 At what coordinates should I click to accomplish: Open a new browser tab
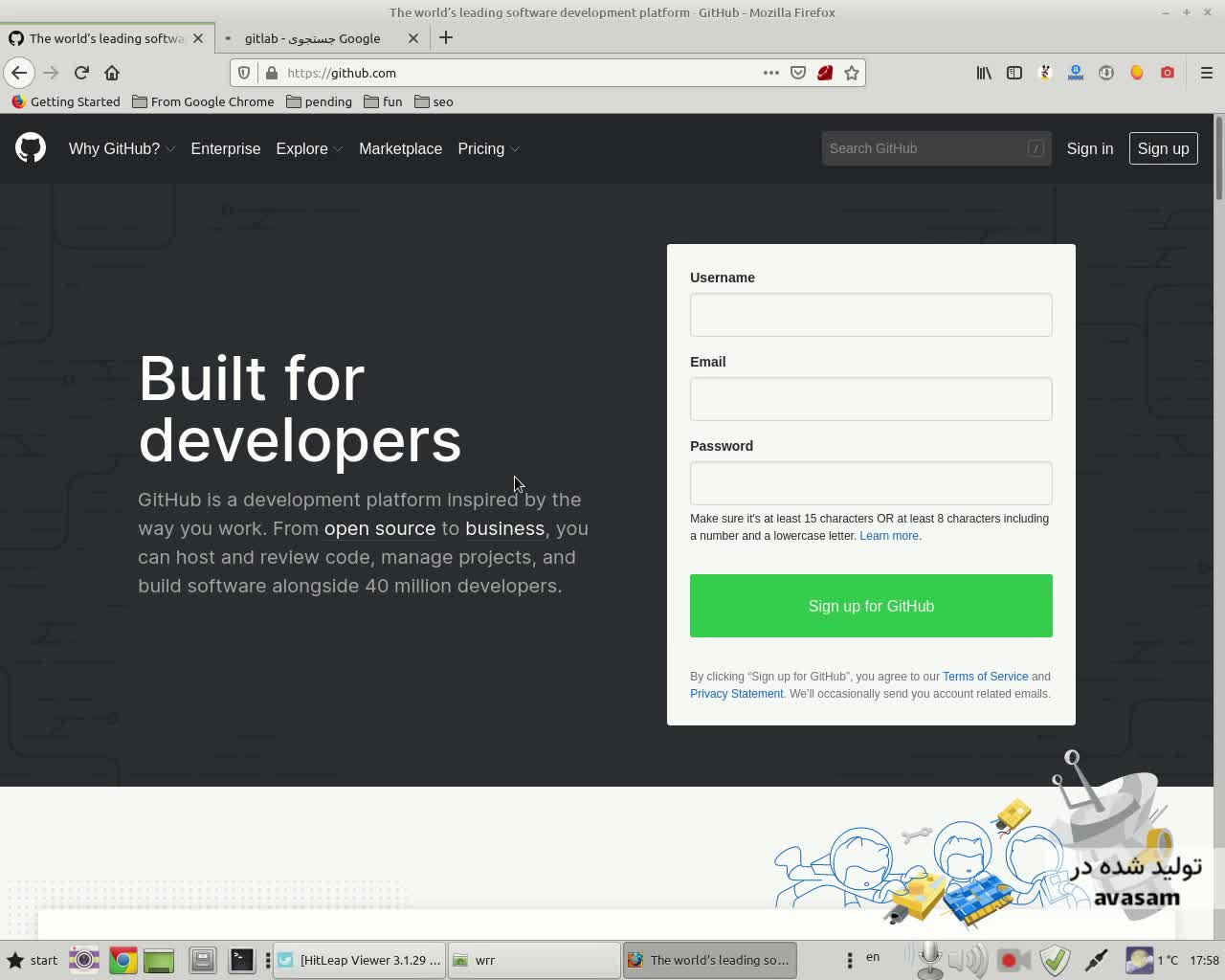(446, 38)
